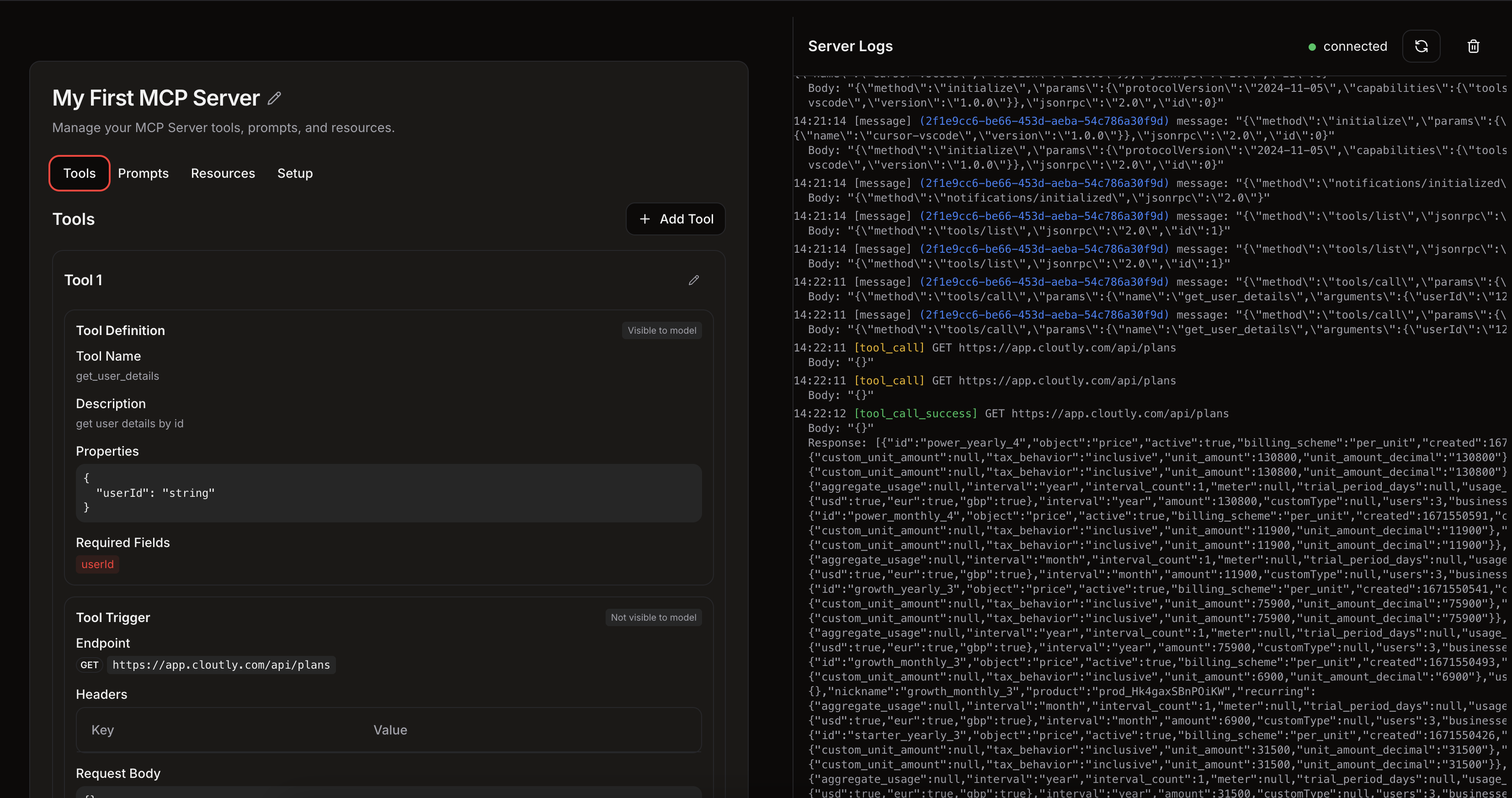Screen dimensions: 1512x798
Task: Switch to the Resources tab
Action: (223, 173)
